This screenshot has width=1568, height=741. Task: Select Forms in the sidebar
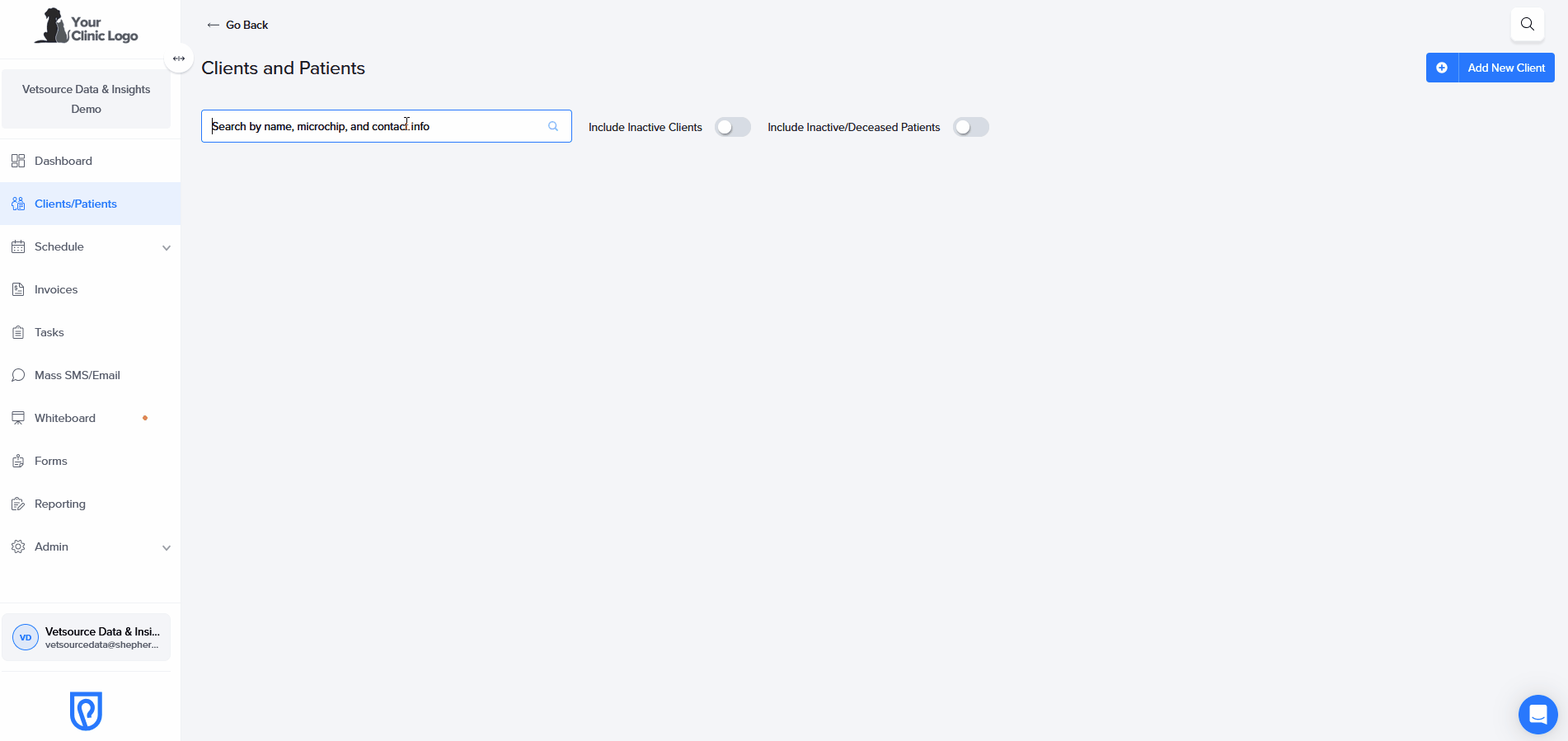click(51, 461)
